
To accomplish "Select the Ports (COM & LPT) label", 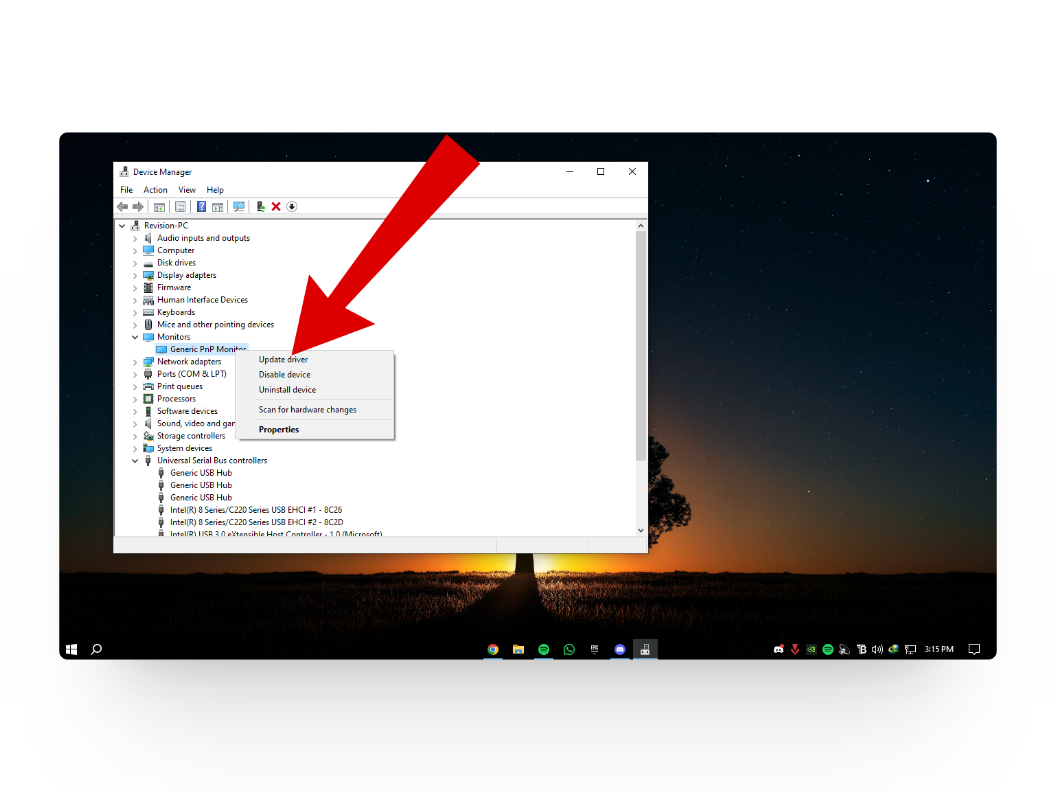I will (192, 374).
